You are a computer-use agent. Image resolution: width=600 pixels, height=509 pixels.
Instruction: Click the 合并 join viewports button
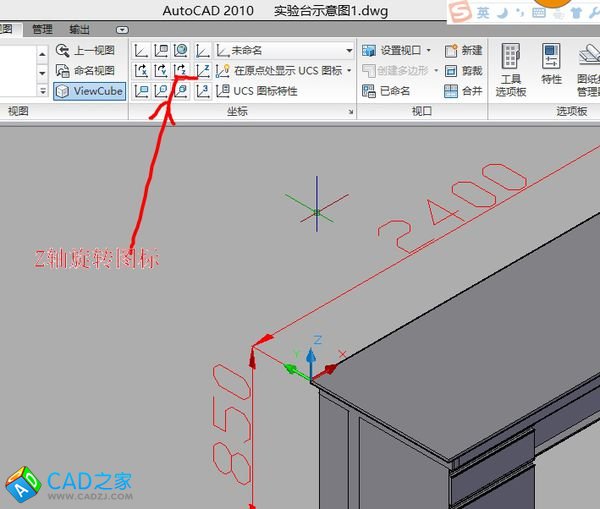point(463,91)
